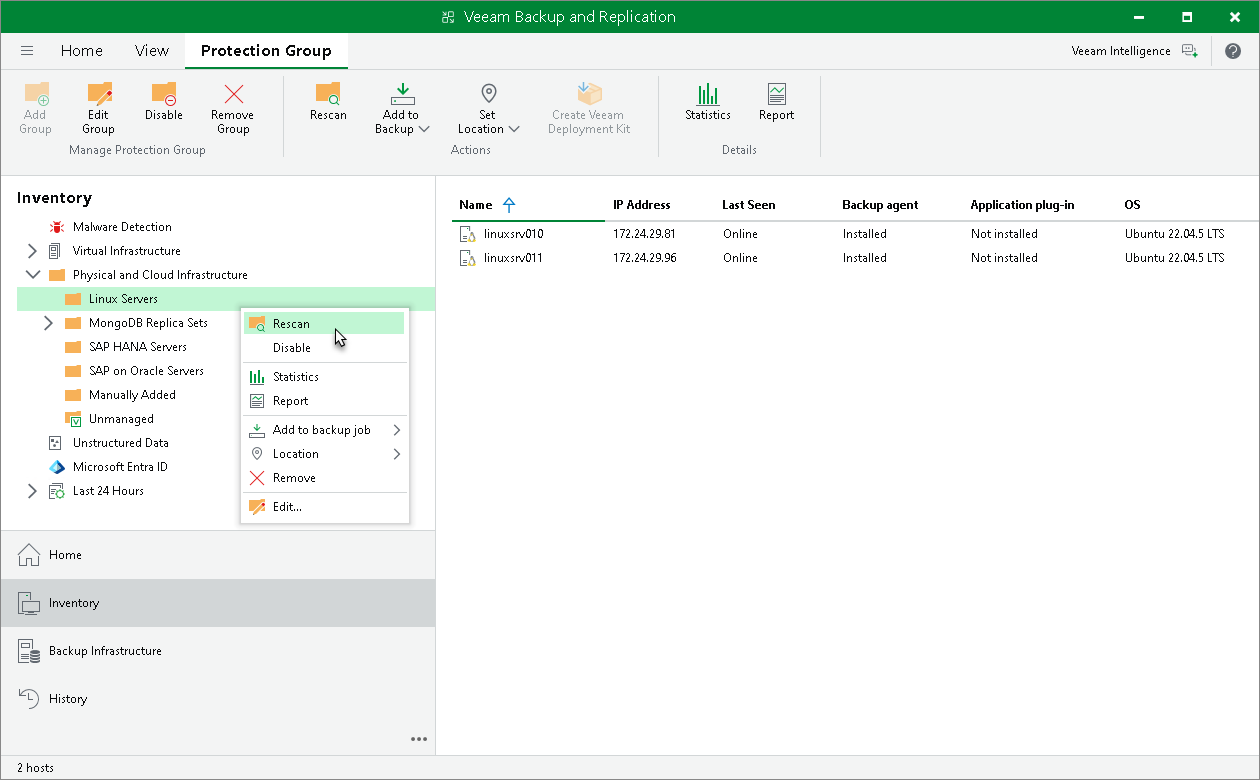Viewport: 1260px width, 780px height.
Task: Open the Inventory view button
Action: pos(218,603)
